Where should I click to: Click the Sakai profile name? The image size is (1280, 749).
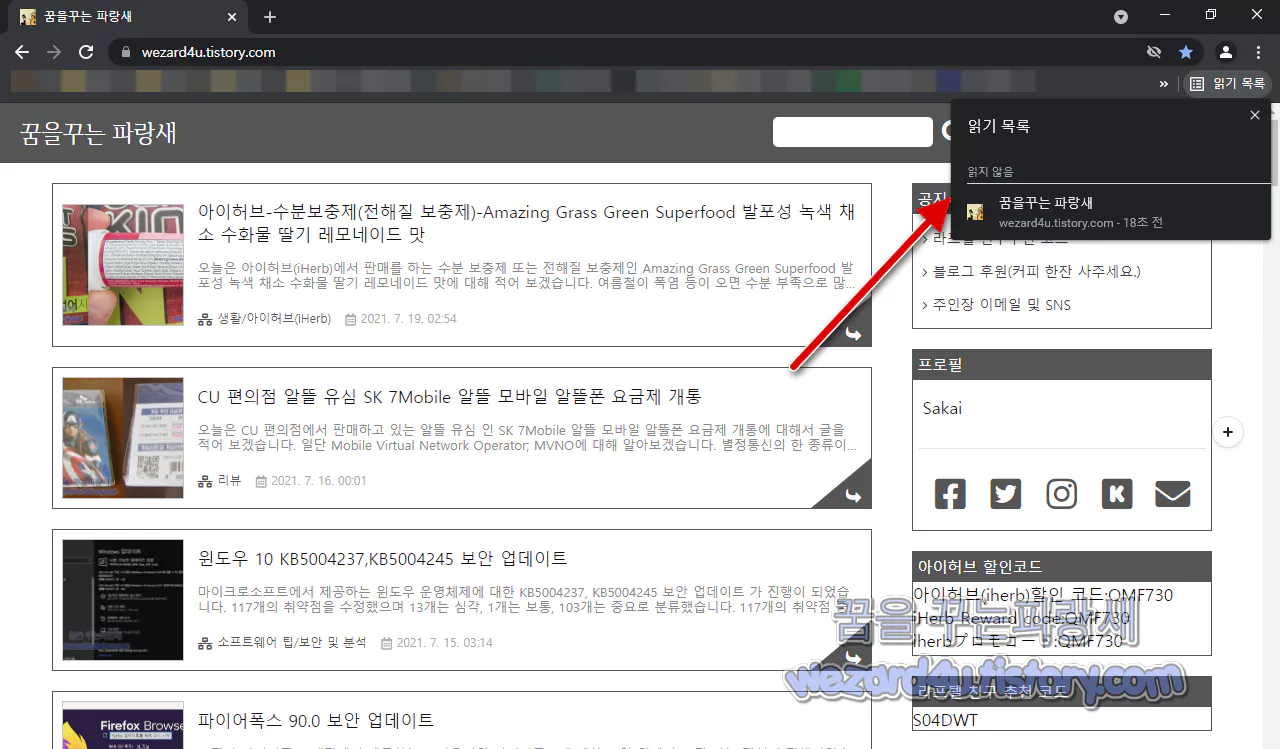tap(942, 408)
